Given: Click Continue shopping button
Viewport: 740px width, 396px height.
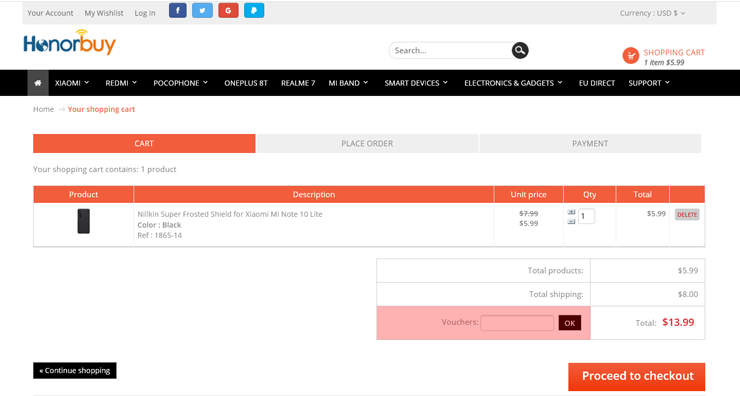Looking at the screenshot, I should [75, 371].
